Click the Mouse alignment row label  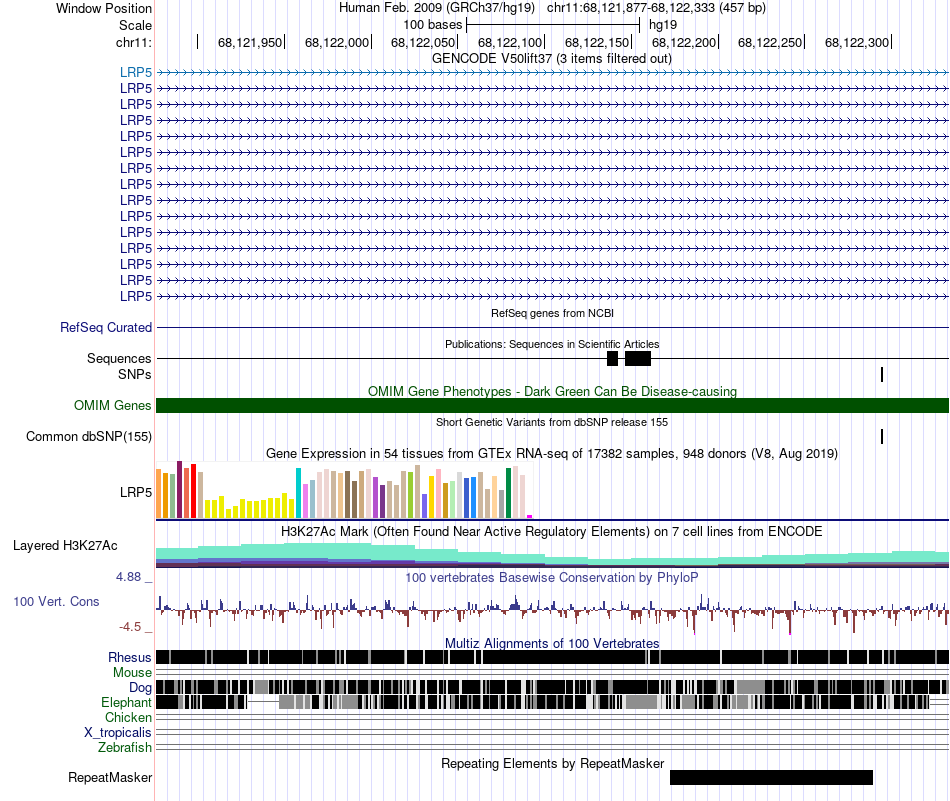(x=132, y=673)
